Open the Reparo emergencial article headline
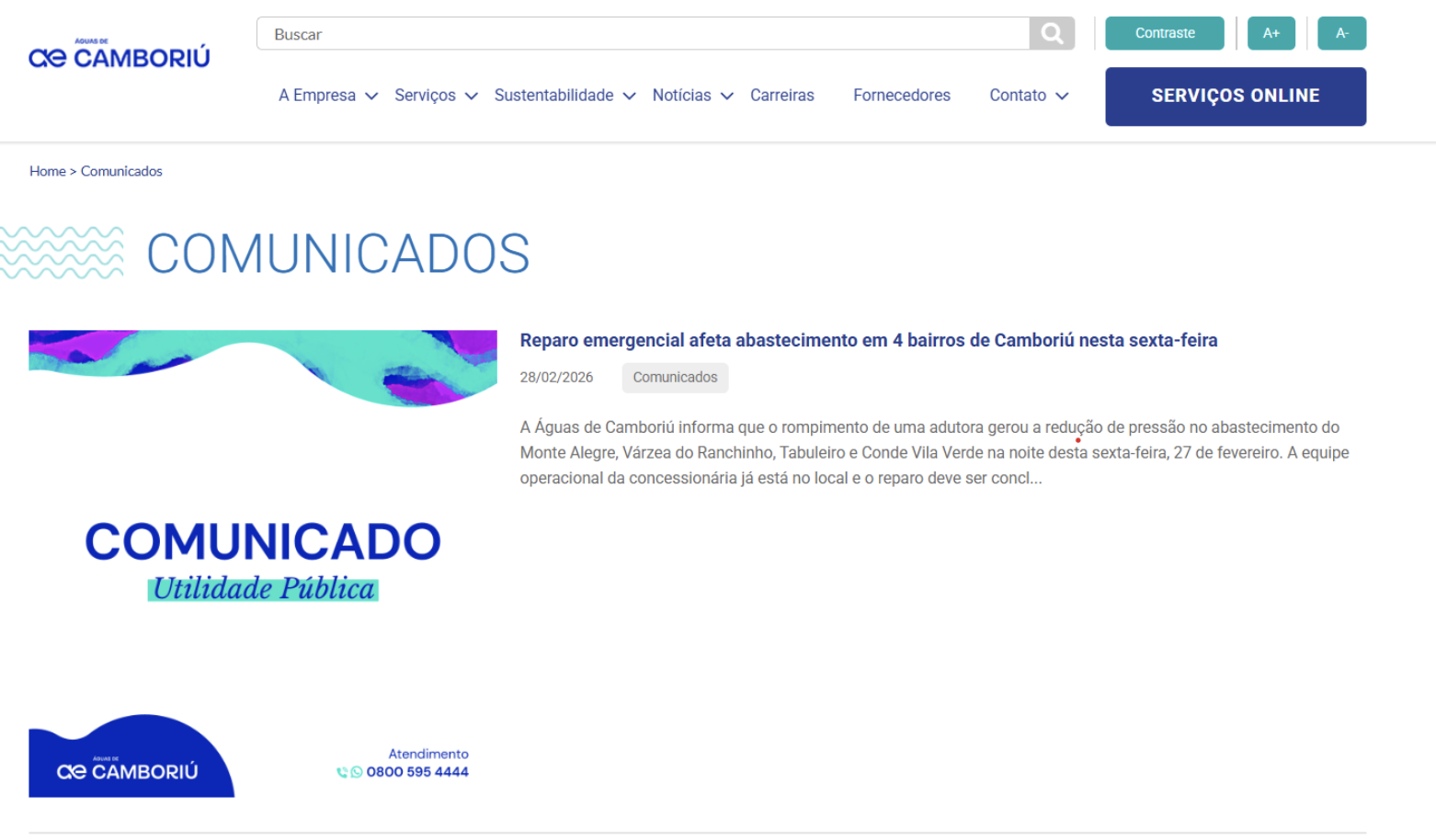Screen dimensions: 1436x840 point(868,341)
